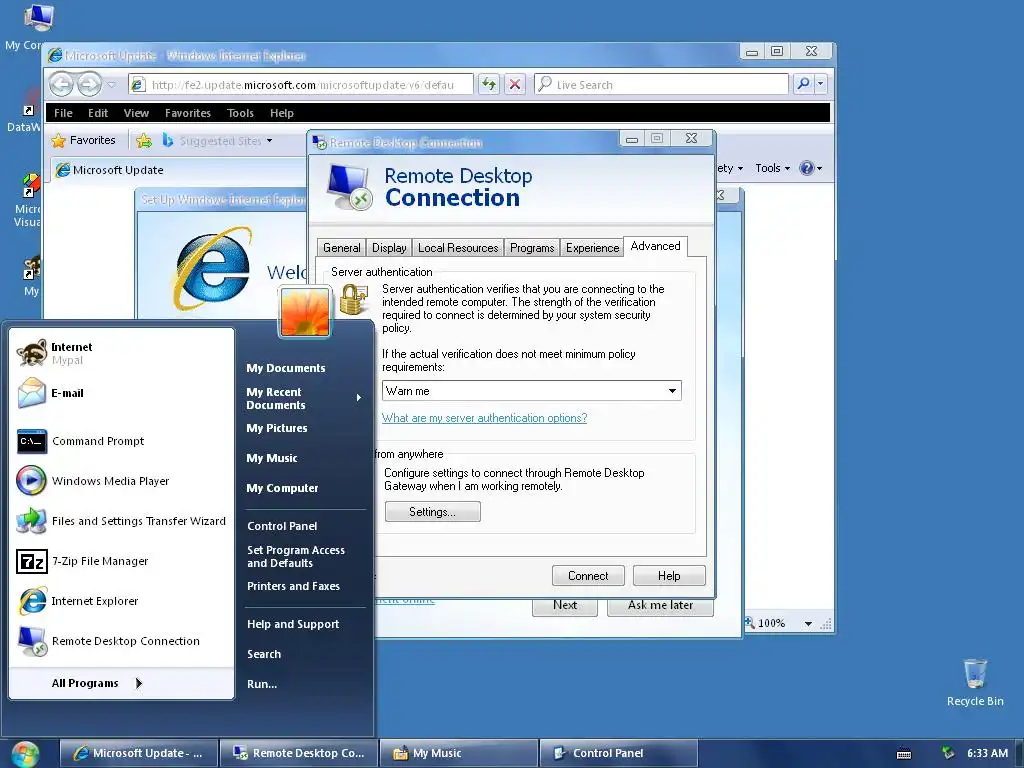Click the IE Back navigation button
Viewport: 1024px width, 768px height.
(62, 84)
